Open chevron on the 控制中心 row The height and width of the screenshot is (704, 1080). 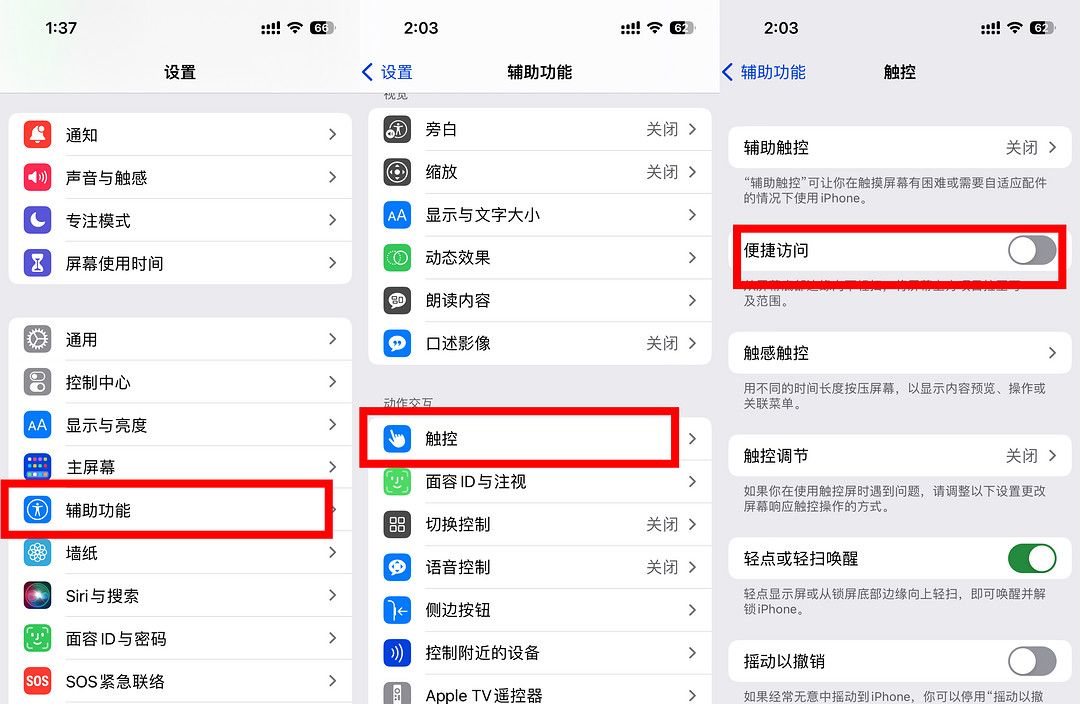coord(333,382)
